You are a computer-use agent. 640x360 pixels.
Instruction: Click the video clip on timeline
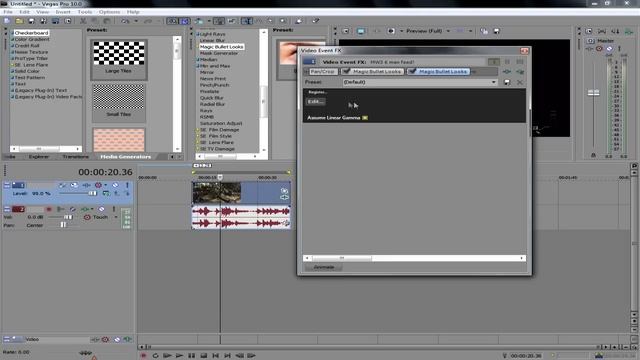coord(241,193)
